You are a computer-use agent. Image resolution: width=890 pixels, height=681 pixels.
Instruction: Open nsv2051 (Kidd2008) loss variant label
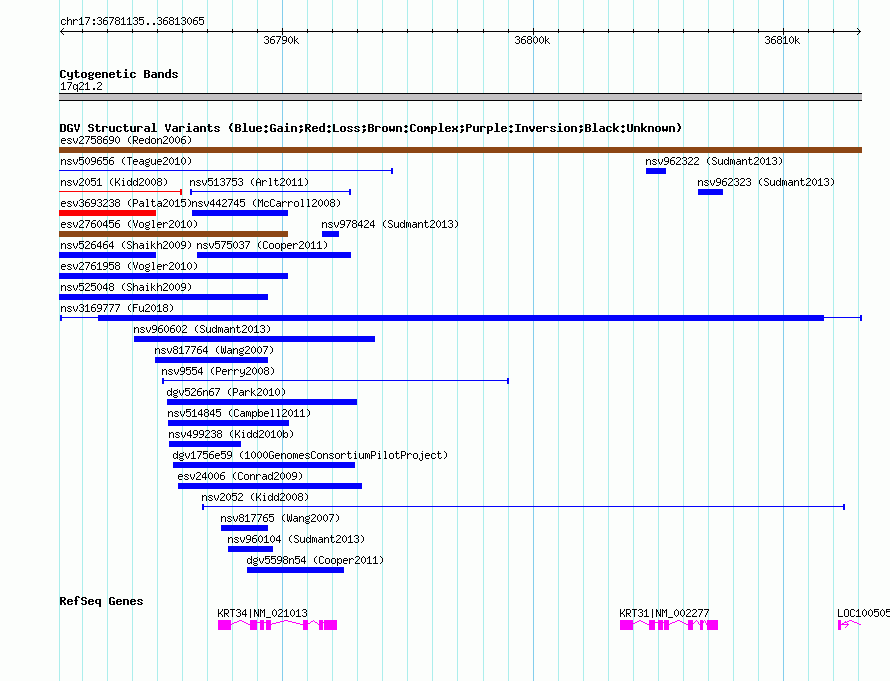114,182
